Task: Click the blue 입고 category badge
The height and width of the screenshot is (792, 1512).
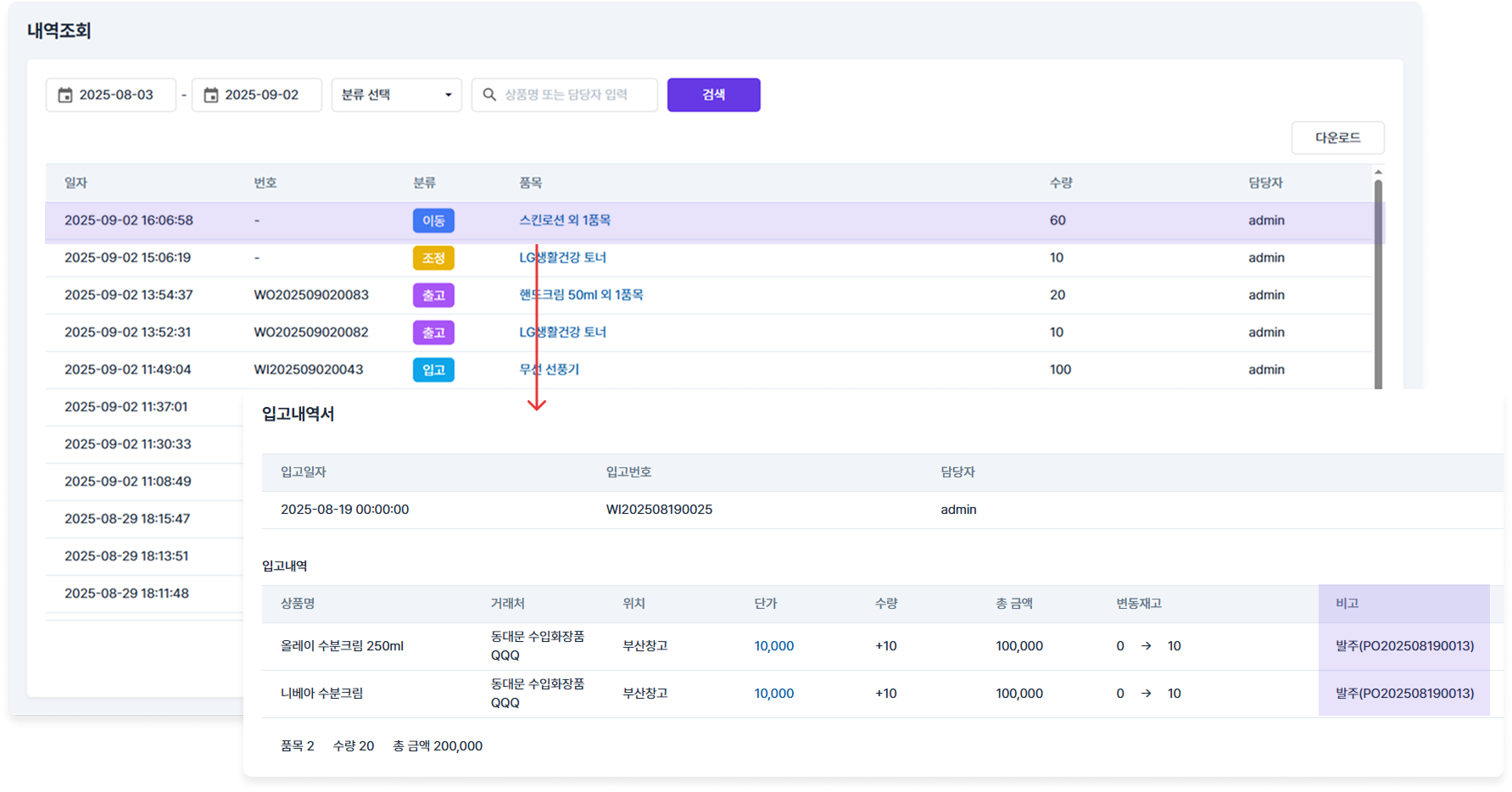Action: coord(433,370)
